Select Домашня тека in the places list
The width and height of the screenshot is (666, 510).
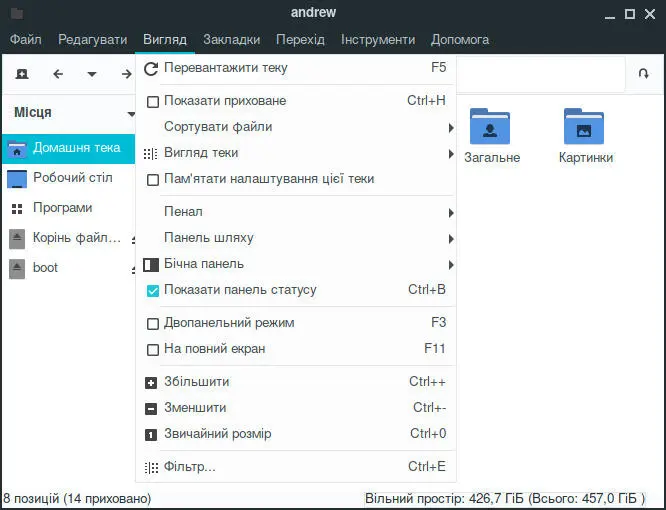(x=68, y=149)
